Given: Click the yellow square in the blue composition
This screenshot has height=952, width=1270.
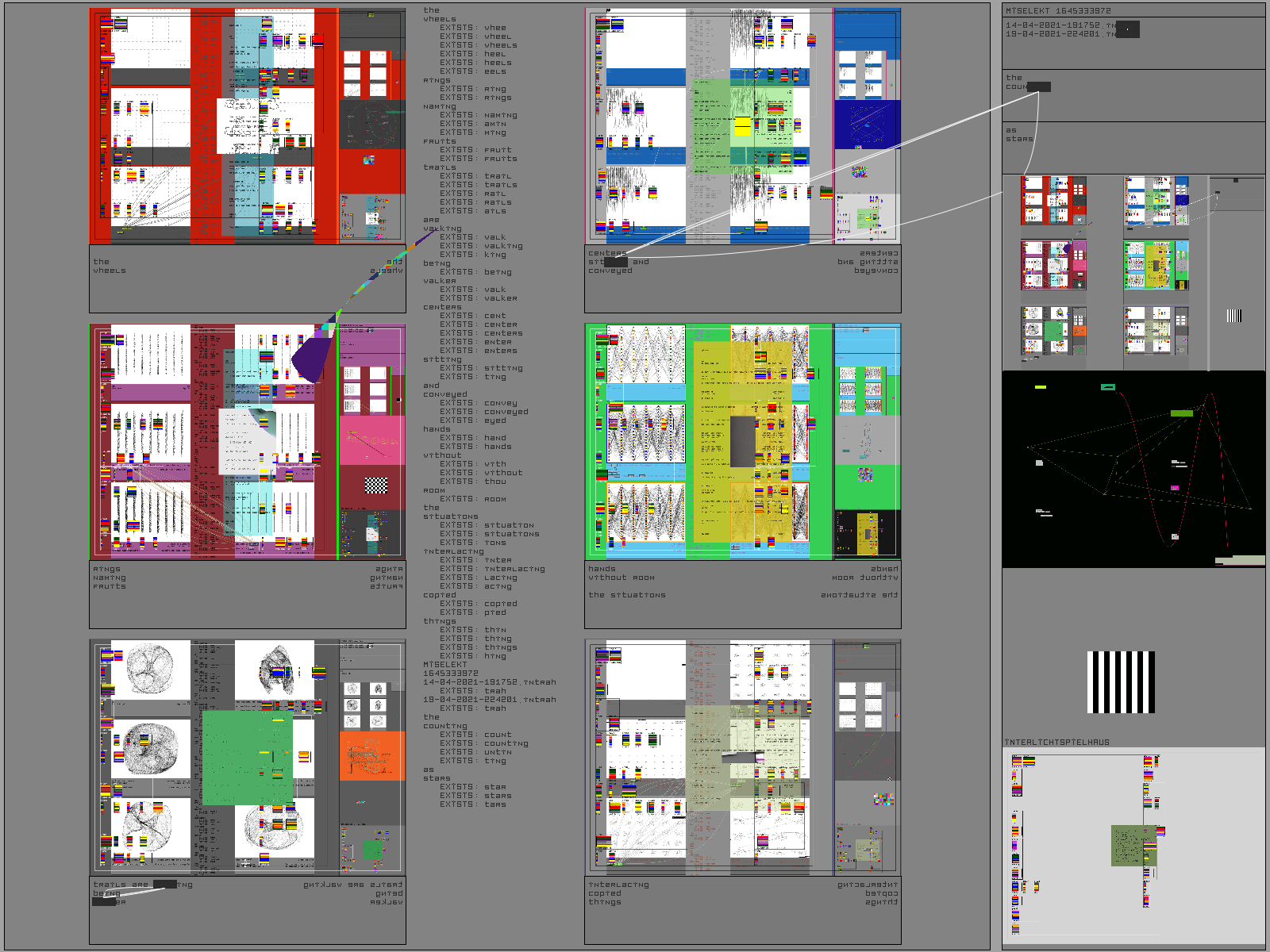Looking at the screenshot, I should [x=742, y=126].
